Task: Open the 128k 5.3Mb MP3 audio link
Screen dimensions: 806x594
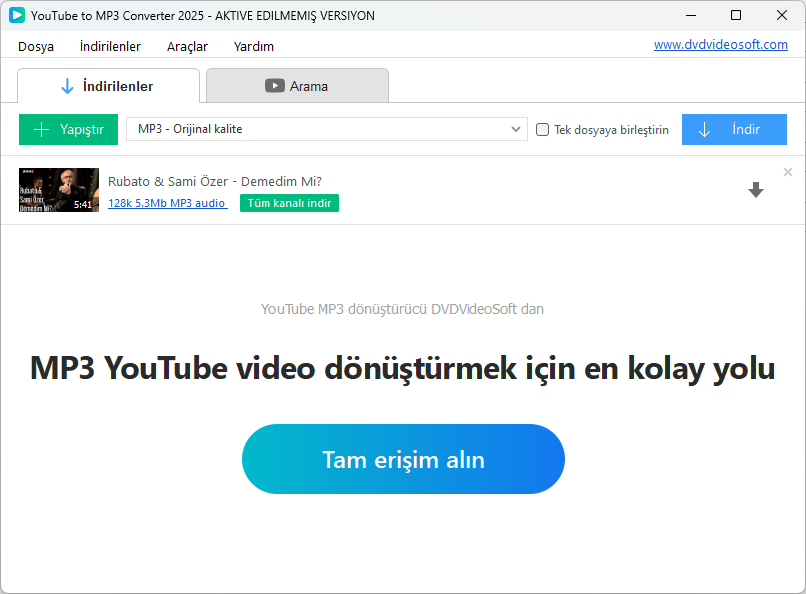Action: pos(168,203)
